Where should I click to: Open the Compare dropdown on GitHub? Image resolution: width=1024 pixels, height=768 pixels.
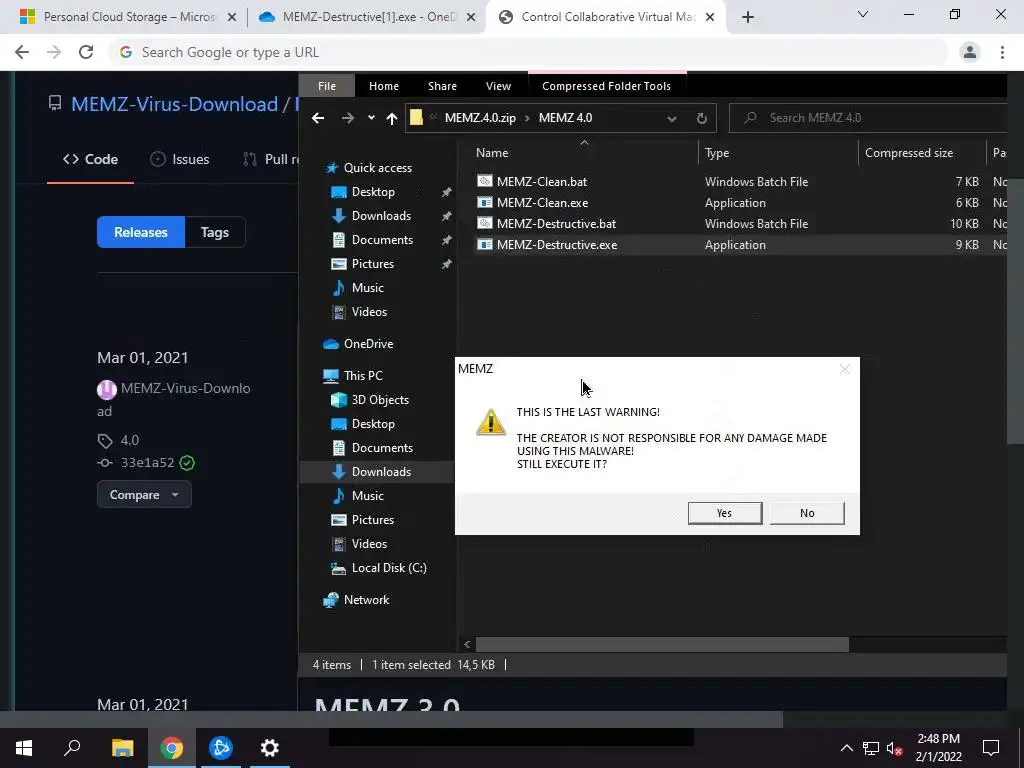(x=144, y=494)
